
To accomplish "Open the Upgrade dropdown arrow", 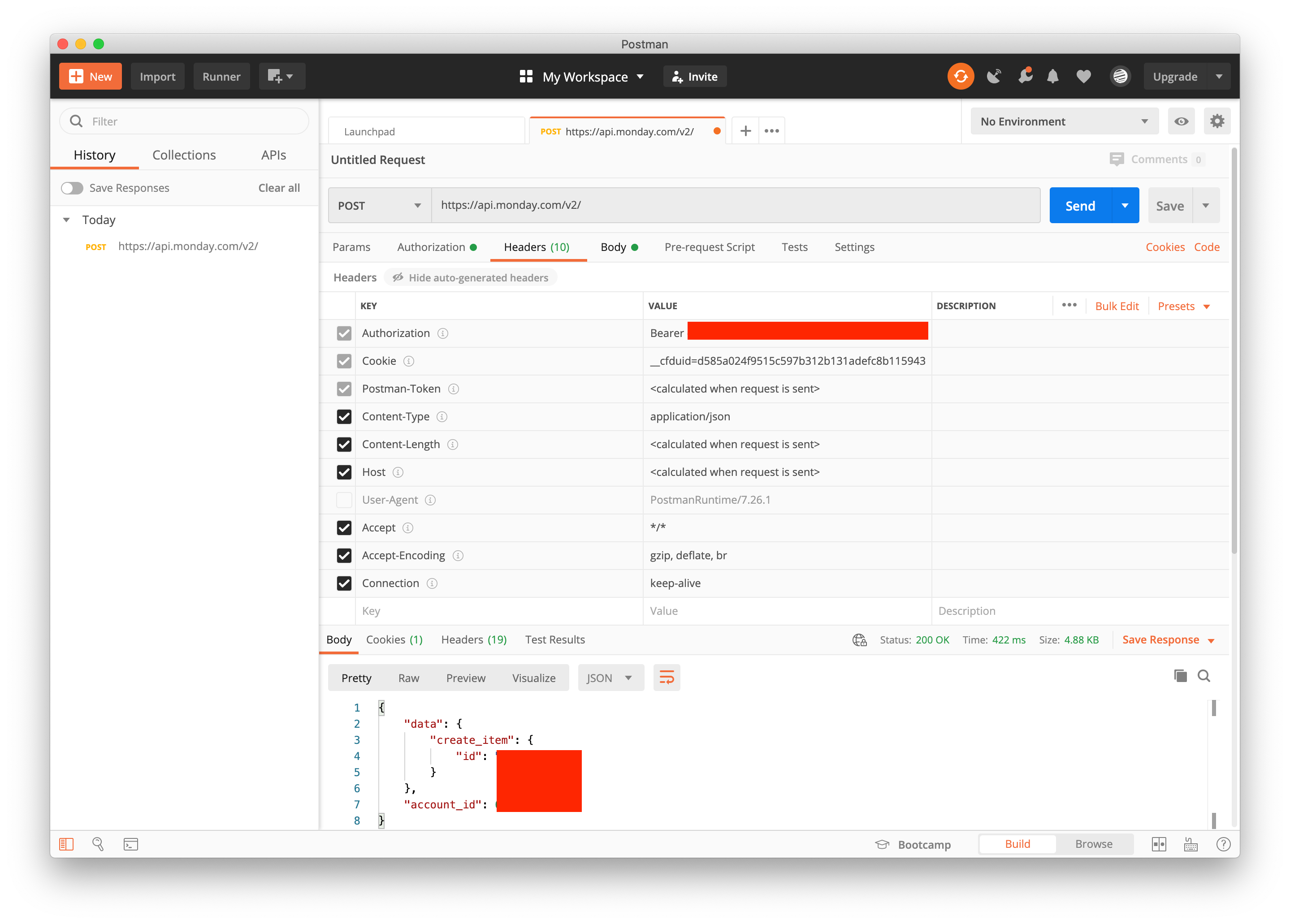I will [x=1218, y=77].
